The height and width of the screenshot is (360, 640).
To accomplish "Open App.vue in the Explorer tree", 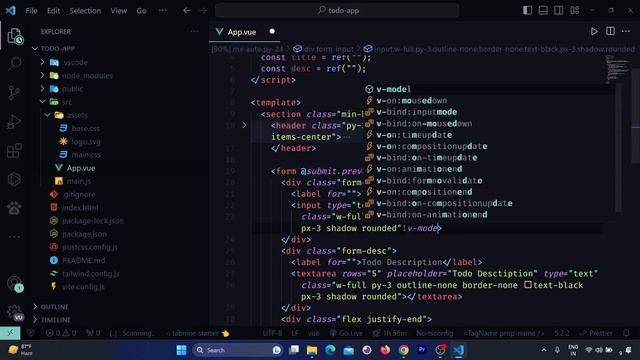I will 81,168.
